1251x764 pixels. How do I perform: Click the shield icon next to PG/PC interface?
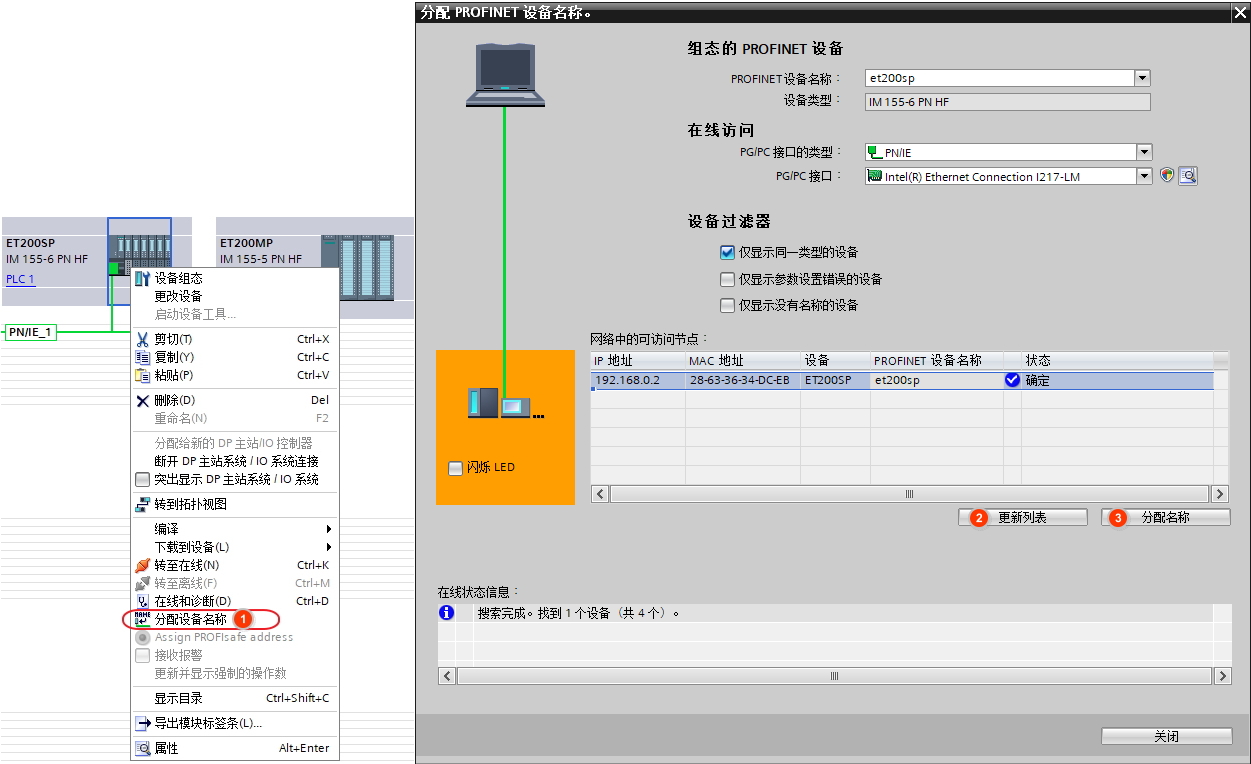click(1167, 176)
